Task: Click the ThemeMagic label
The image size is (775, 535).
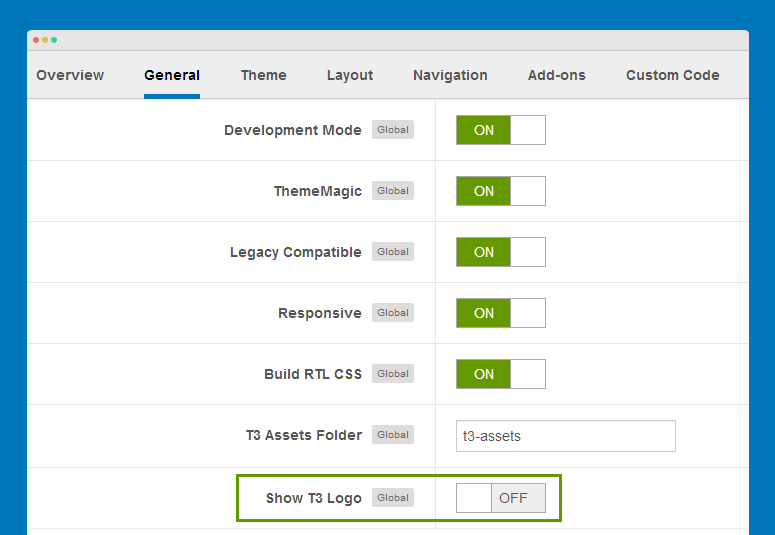Action: point(318,191)
